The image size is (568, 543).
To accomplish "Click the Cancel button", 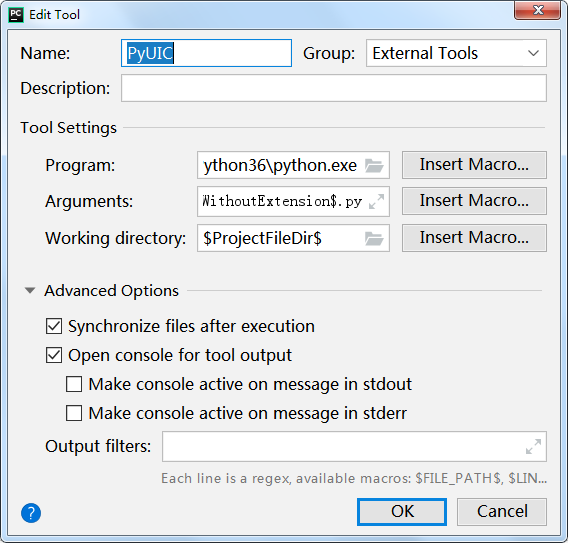I will point(502,512).
